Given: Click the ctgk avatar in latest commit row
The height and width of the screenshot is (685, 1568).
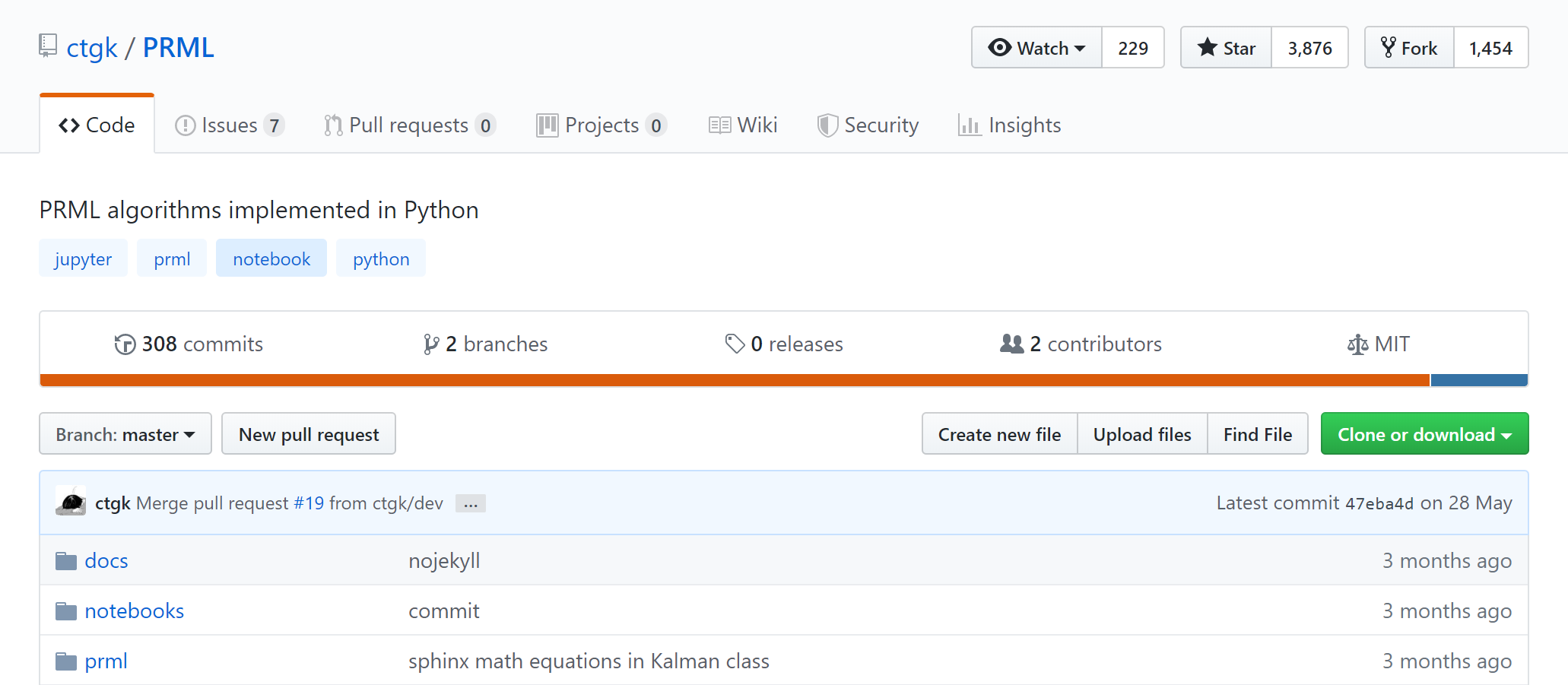Looking at the screenshot, I should [x=71, y=502].
